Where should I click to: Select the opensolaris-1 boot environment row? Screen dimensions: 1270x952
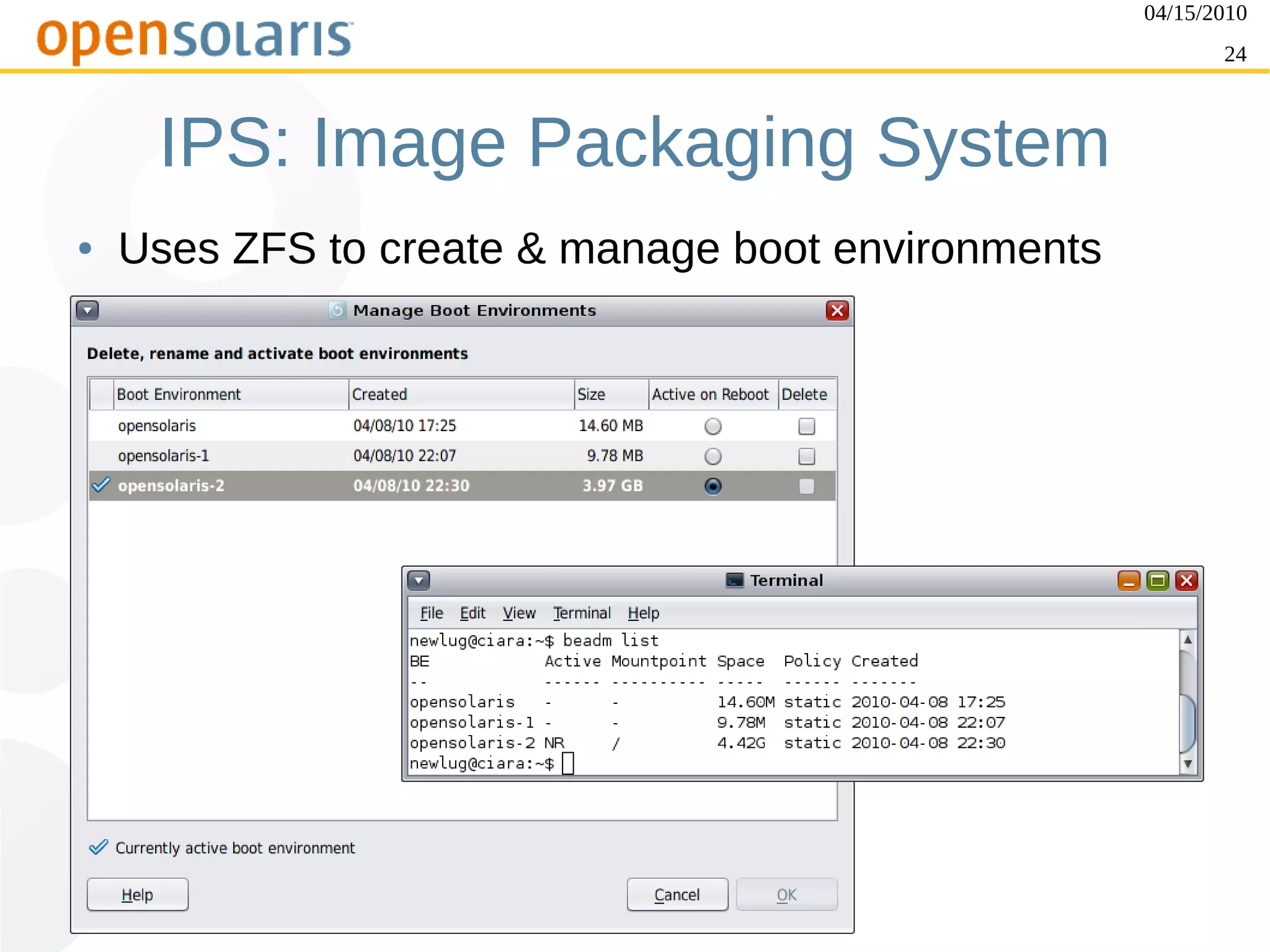click(x=462, y=456)
